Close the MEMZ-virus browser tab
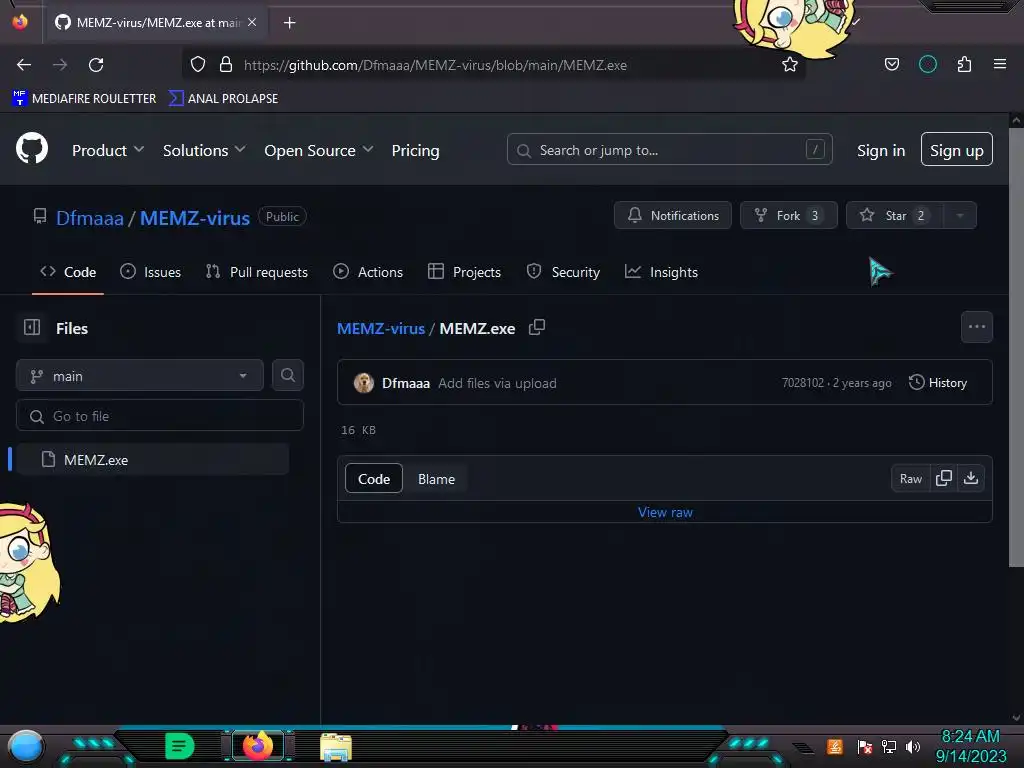Screen dimensions: 1024x768 click(x=252, y=22)
